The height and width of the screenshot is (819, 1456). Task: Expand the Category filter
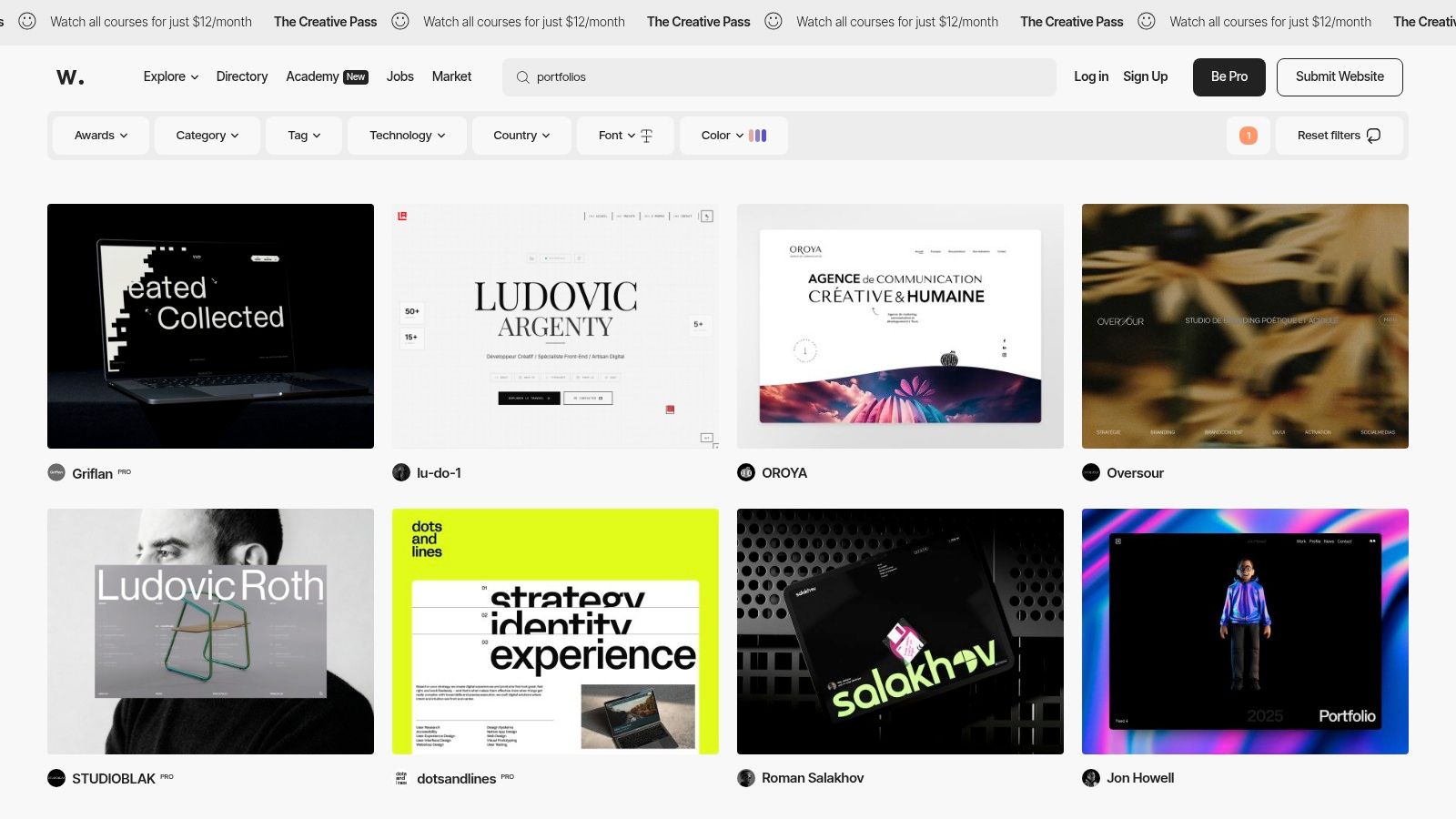coord(207,135)
